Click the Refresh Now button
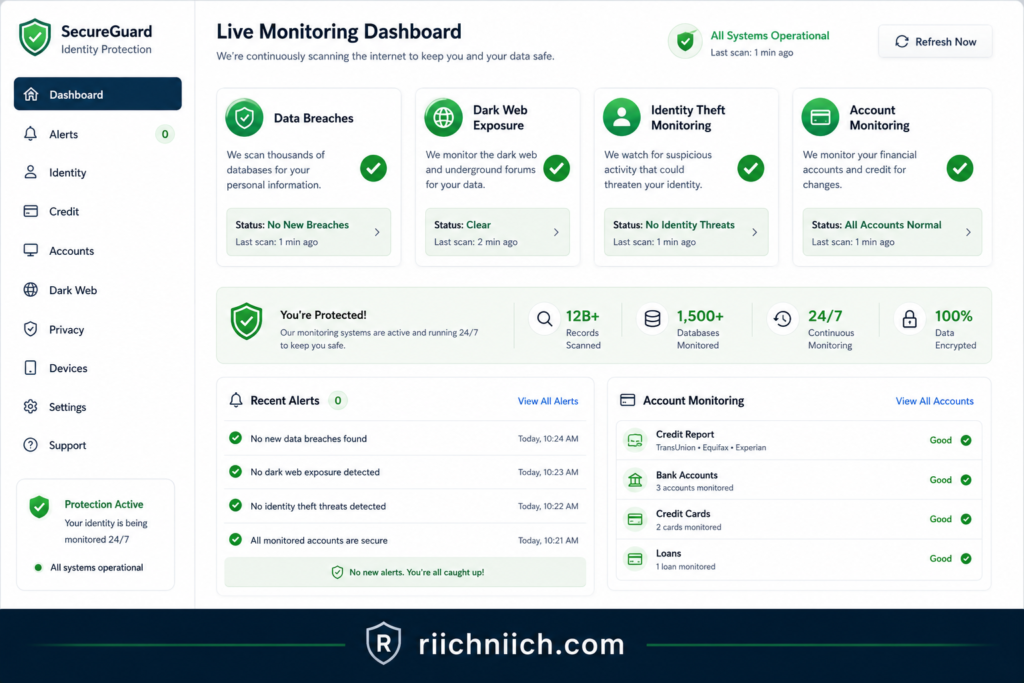Screen dimensions: 1024x683 pos(935,41)
